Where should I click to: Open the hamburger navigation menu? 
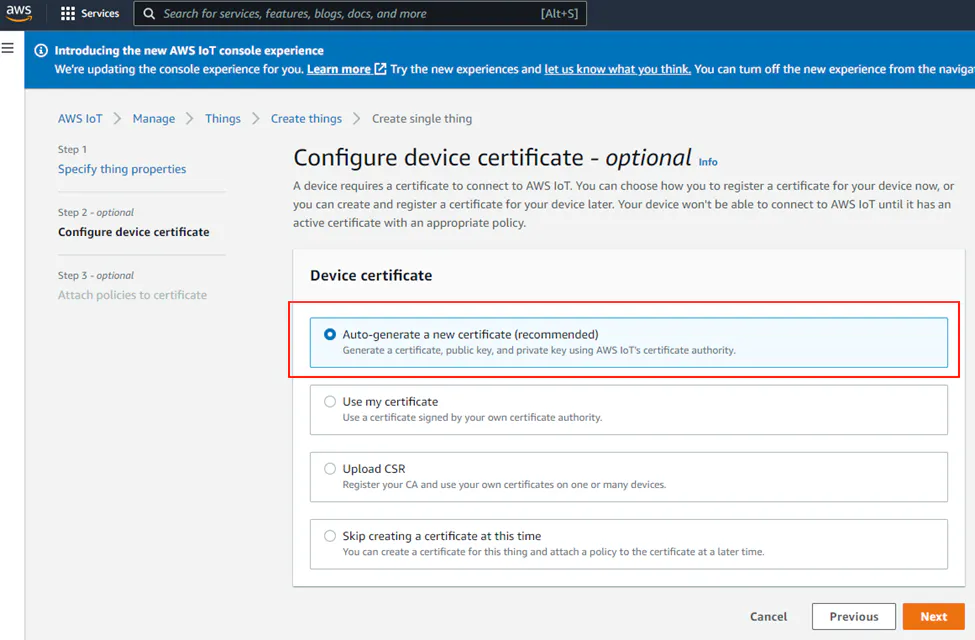click(x=7, y=48)
